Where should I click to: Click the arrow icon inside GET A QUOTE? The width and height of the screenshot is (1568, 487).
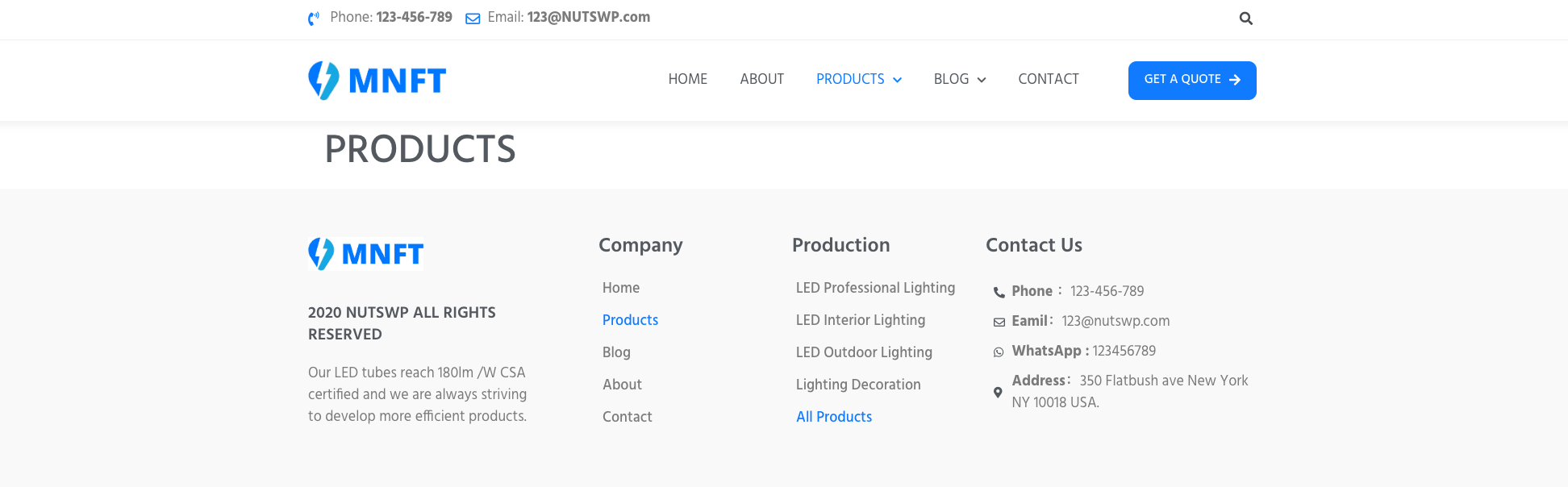pos(1233,80)
